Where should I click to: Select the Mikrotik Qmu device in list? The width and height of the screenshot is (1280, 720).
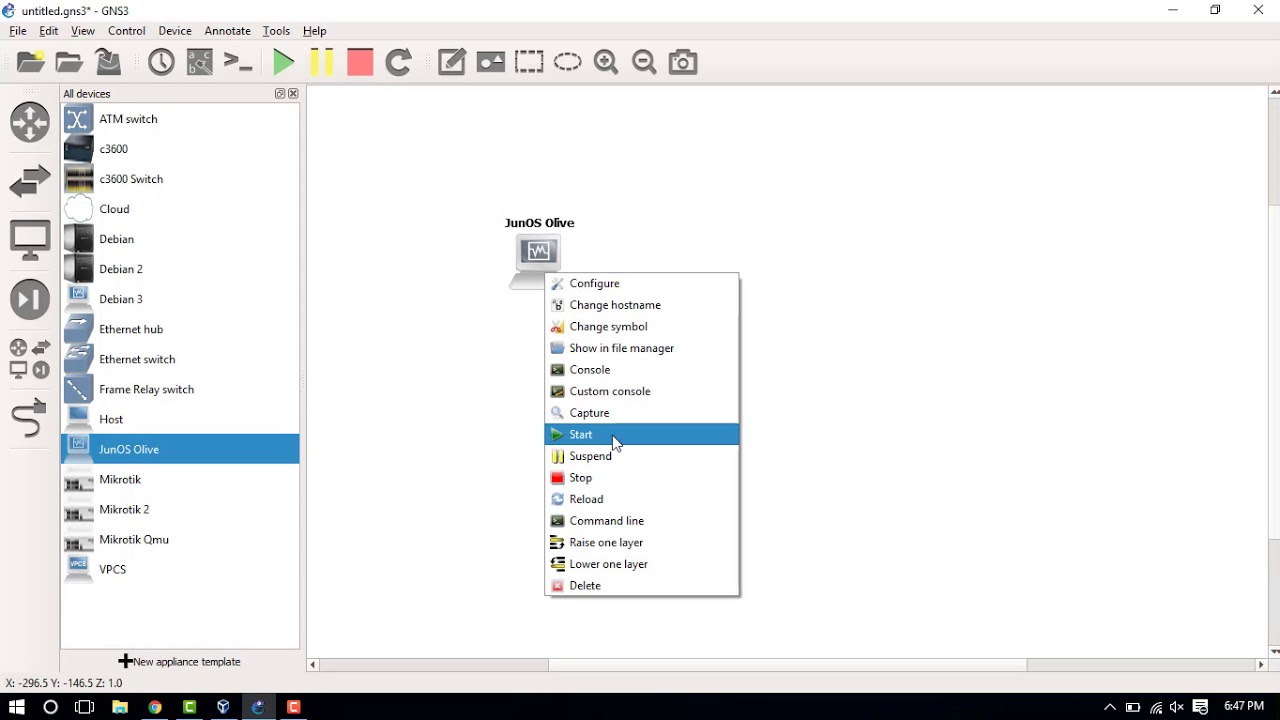click(x=134, y=540)
